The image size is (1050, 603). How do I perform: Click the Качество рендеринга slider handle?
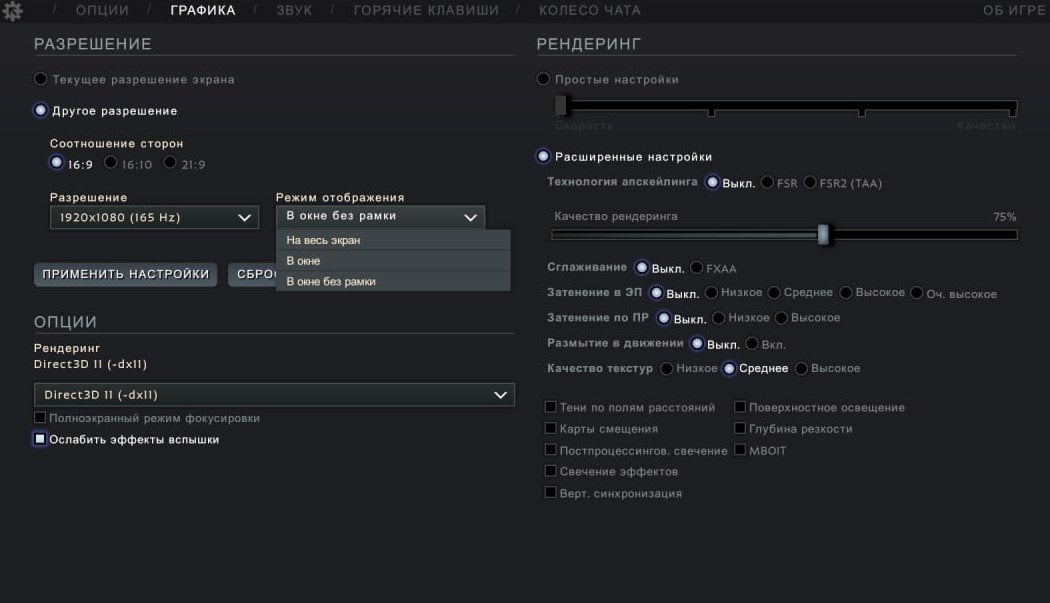(x=824, y=234)
